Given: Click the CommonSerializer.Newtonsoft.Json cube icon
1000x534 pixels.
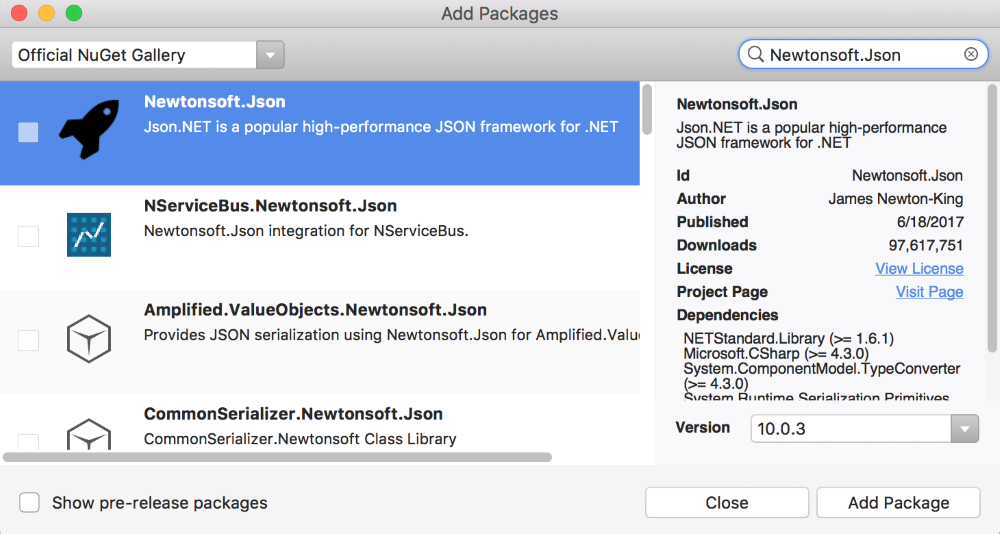Looking at the screenshot, I should click(89, 434).
